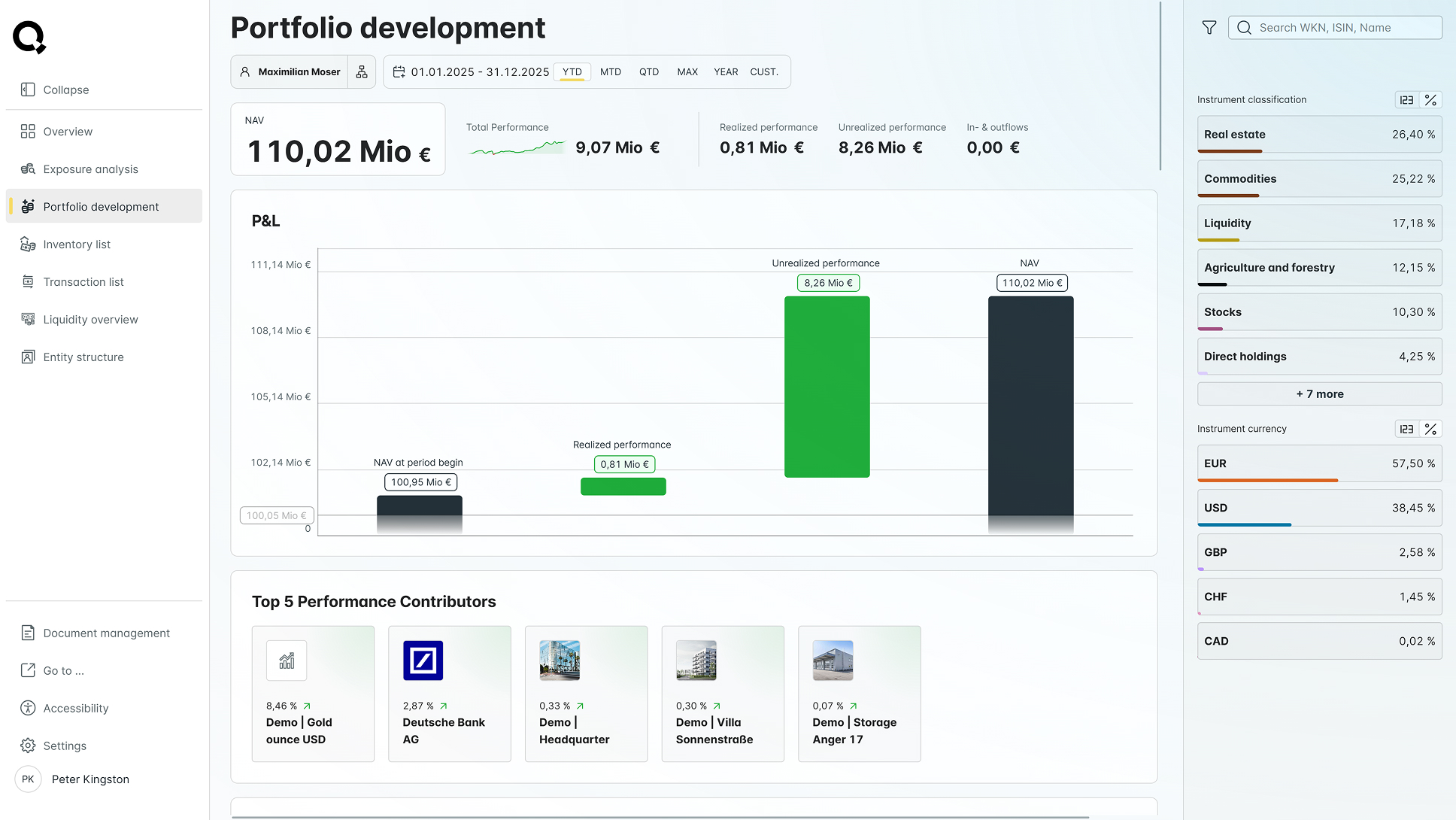Open Document management
Screen dimensions: 1456x820
tap(106, 633)
